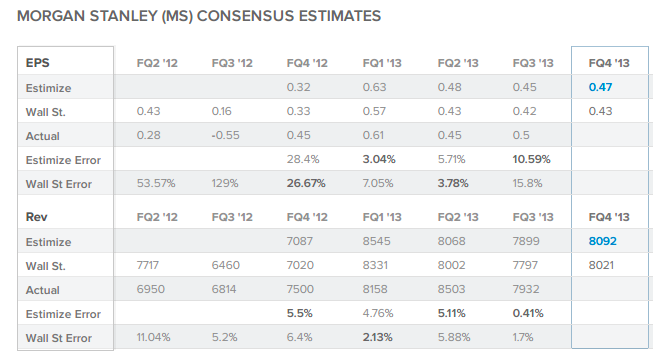Click the Actual revenue value 8503
This screenshot has height=364, width=653.
pyautogui.click(x=451, y=289)
